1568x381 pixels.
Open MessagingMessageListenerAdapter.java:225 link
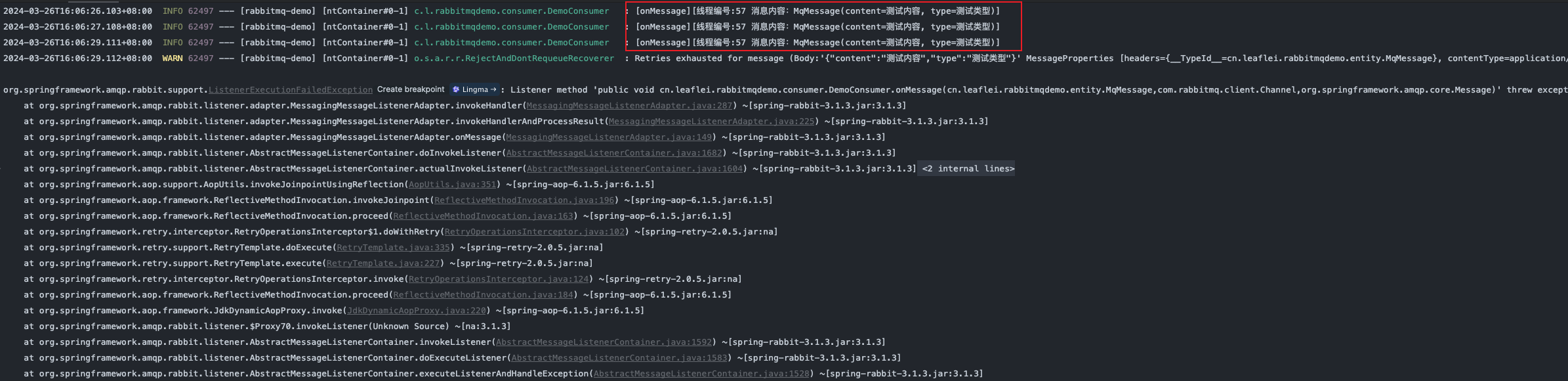click(x=711, y=122)
